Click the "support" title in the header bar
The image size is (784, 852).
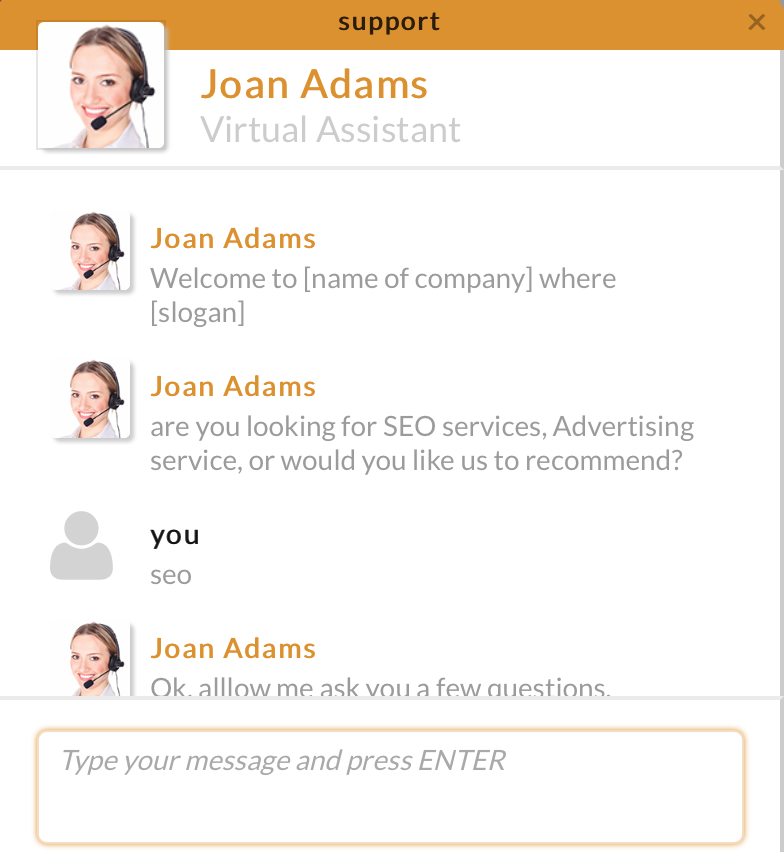pos(389,22)
